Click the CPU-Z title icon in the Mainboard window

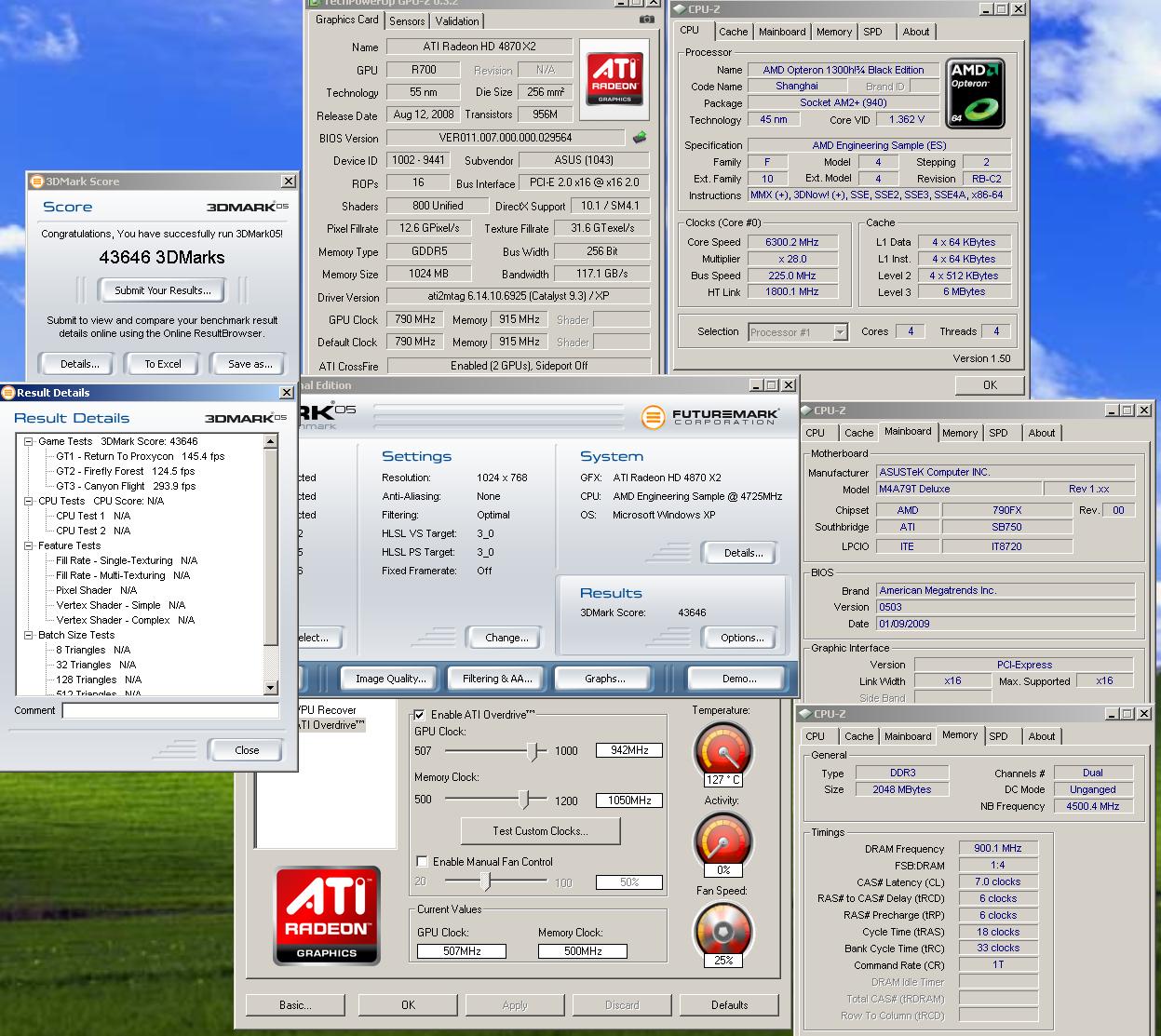[804, 410]
